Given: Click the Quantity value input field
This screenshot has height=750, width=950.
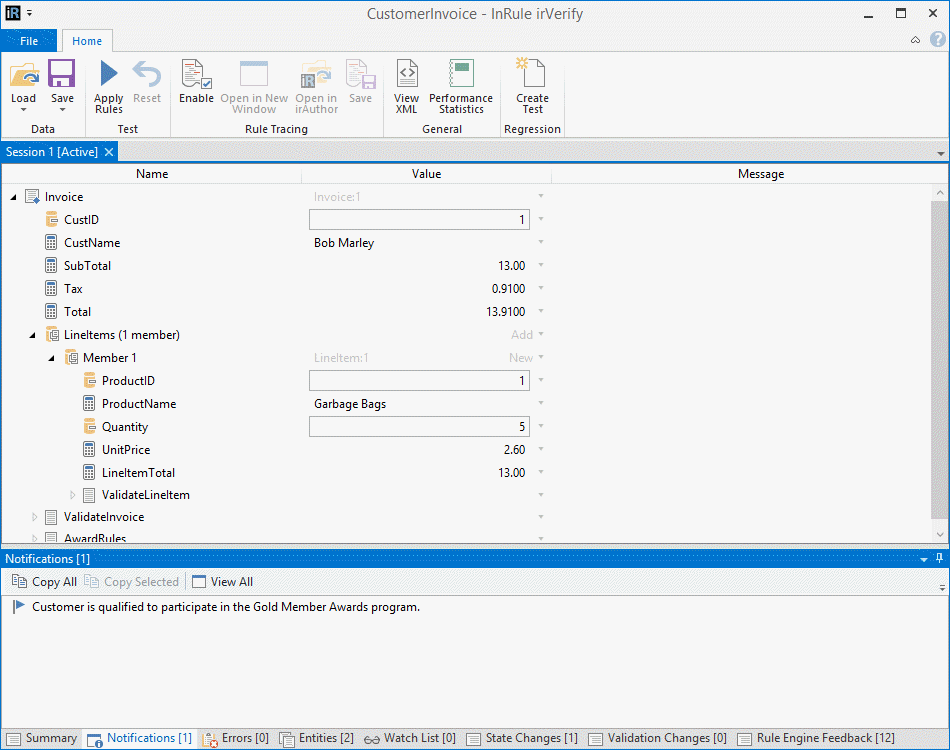Looking at the screenshot, I should point(419,427).
